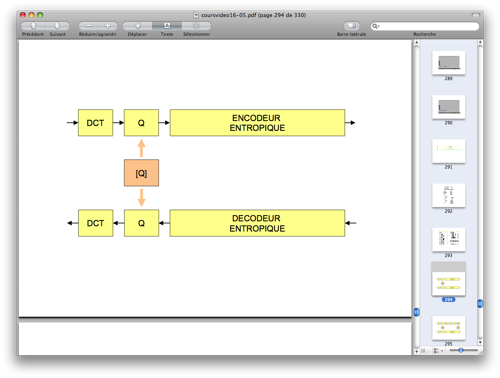Select the highlighted page 294 thumbnail
The image size is (500, 378).
[448, 279]
